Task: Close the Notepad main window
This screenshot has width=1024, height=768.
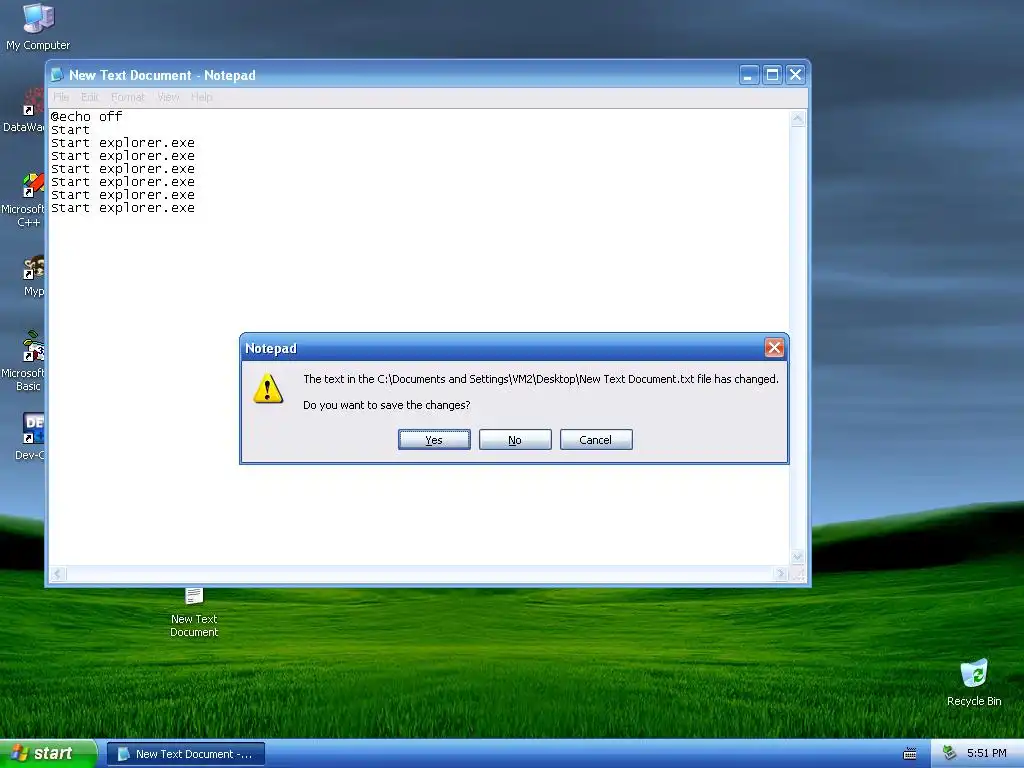Action: tap(795, 75)
